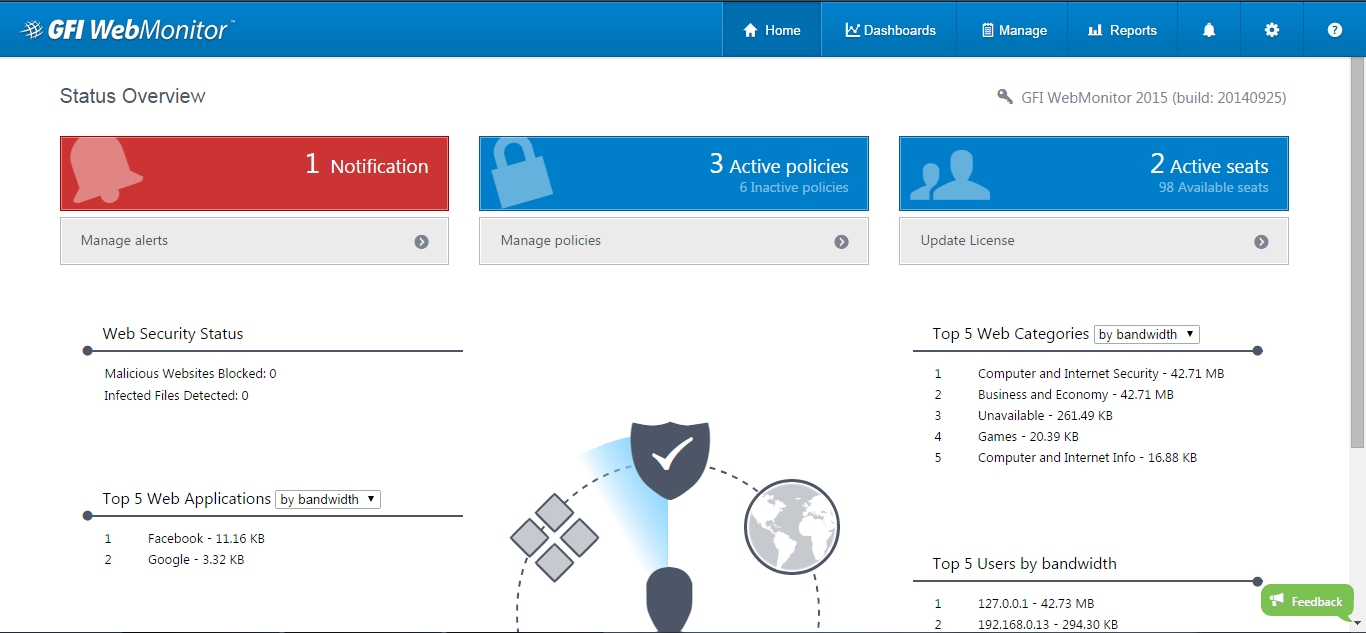This screenshot has height=633, width=1366.
Task: Click the Web Security Status heading
Action: [173, 334]
